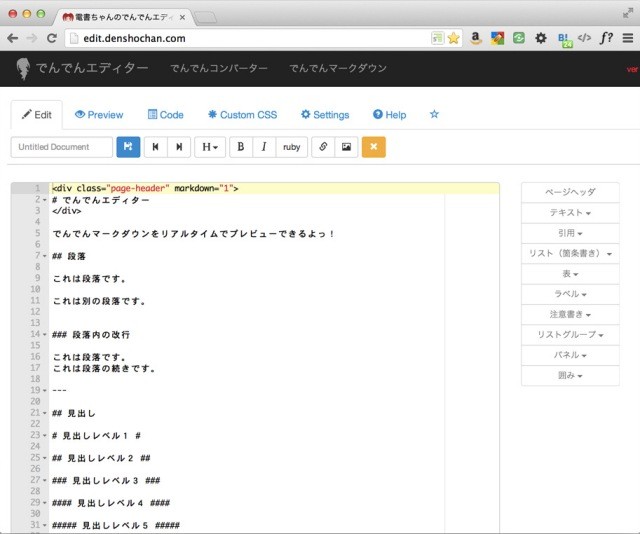Insert ruby annotation
The width and height of the screenshot is (640, 534).
291,147
